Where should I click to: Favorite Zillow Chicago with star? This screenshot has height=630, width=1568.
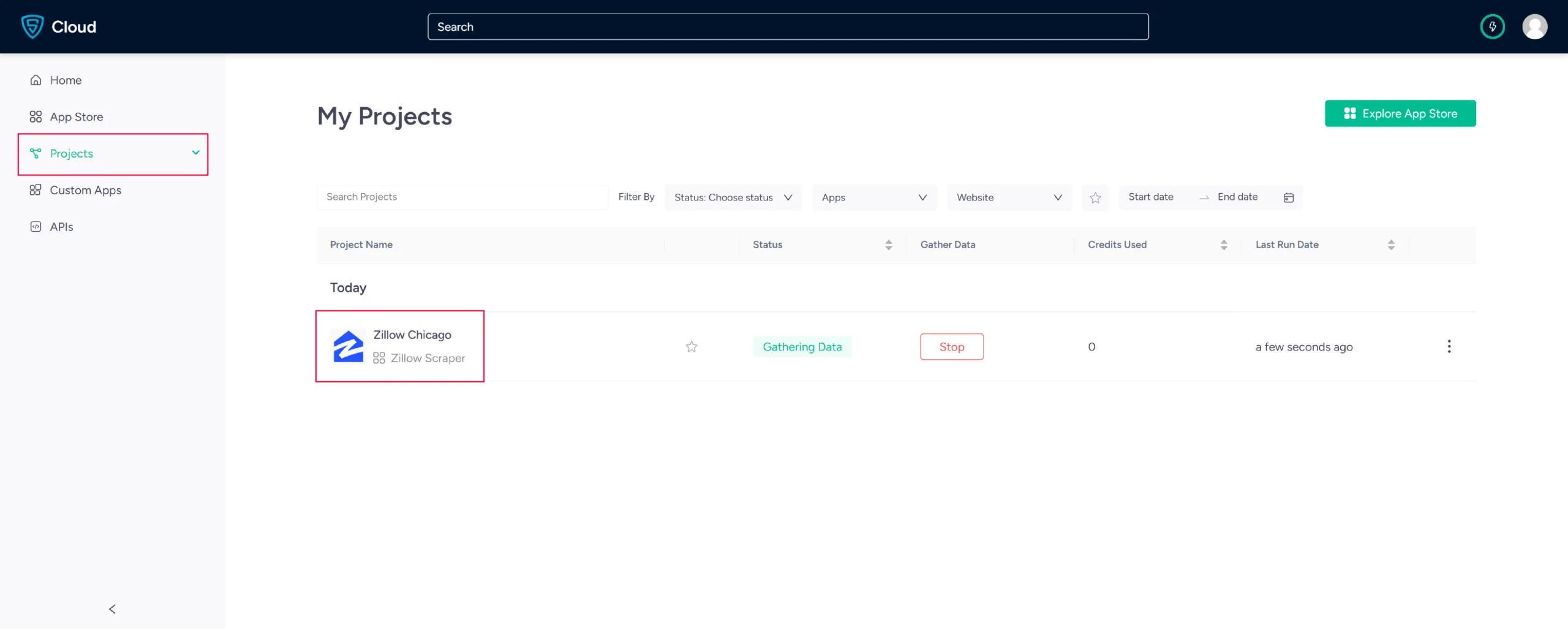692,347
